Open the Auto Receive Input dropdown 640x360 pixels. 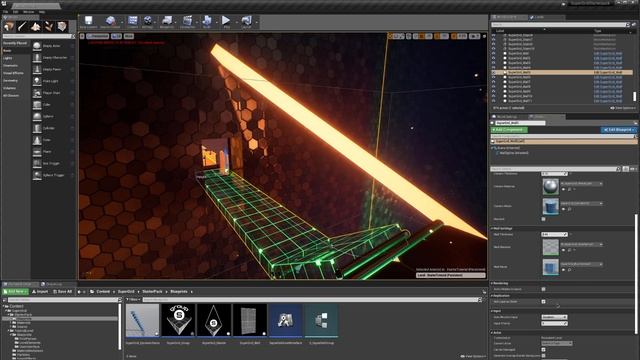pos(554,317)
